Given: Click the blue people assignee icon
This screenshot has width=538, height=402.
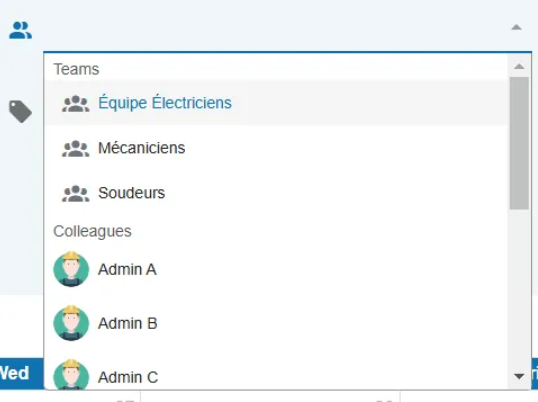Looking at the screenshot, I should [20, 30].
